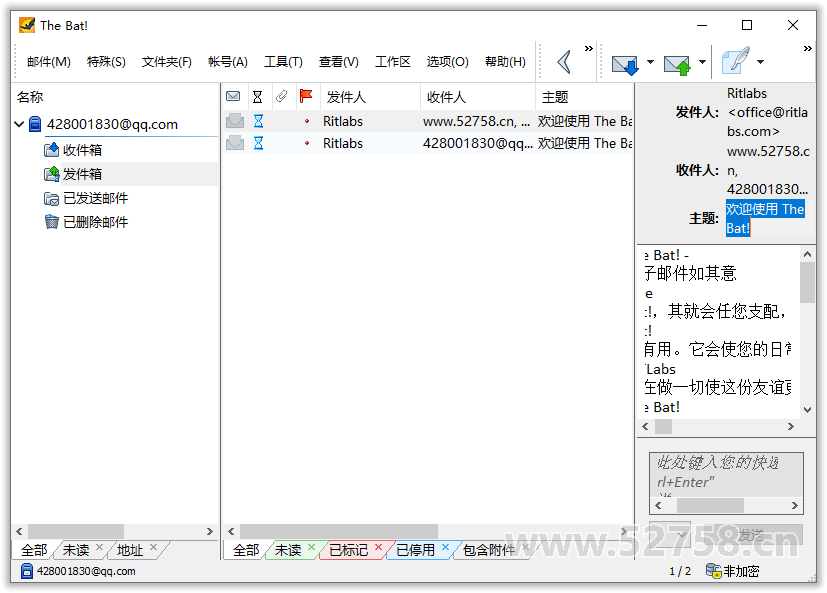This screenshot has width=827, height=593.
Task: Click message list horizontal scrollbar thumb
Action: [x=339, y=531]
